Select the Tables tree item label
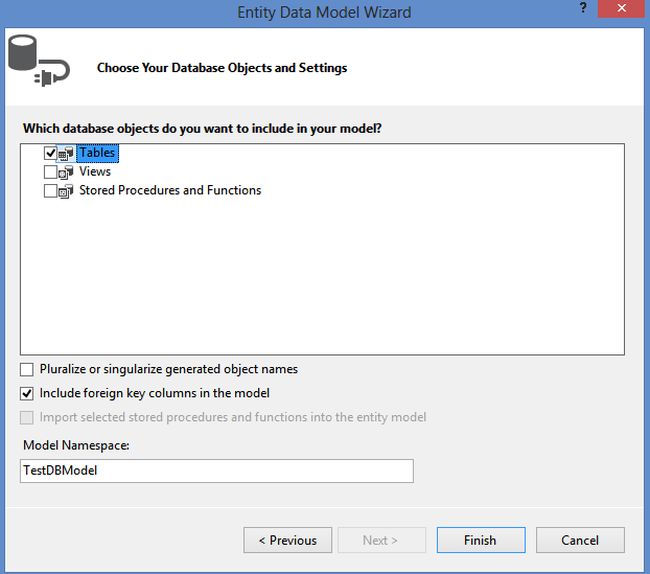Image resolution: width=650 pixels, height=574 pixels. point(97,153)
